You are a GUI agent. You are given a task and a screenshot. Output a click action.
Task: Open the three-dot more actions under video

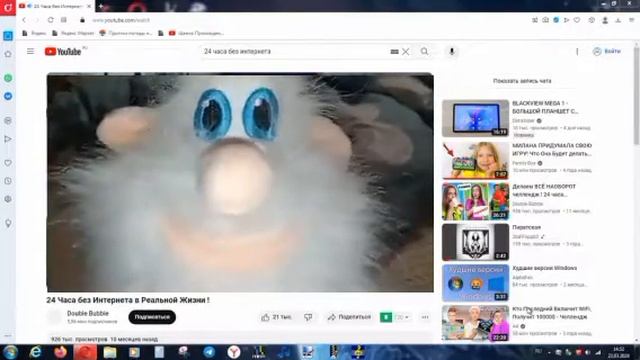tap(425, 317)
